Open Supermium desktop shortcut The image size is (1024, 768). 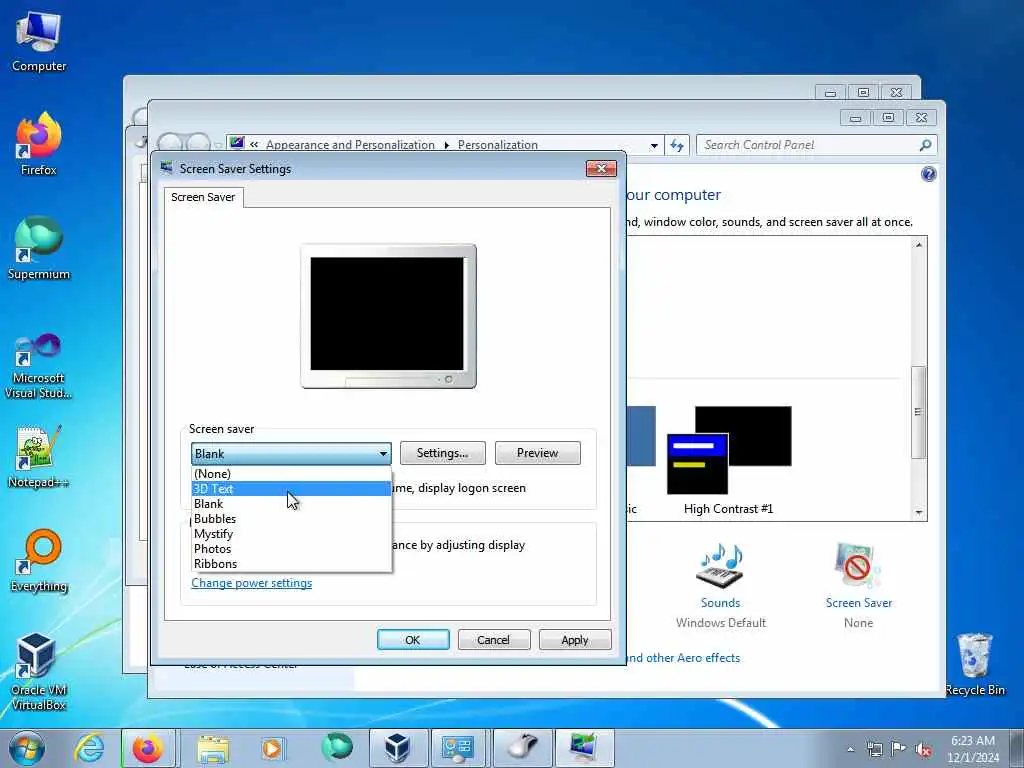[39, 248]
